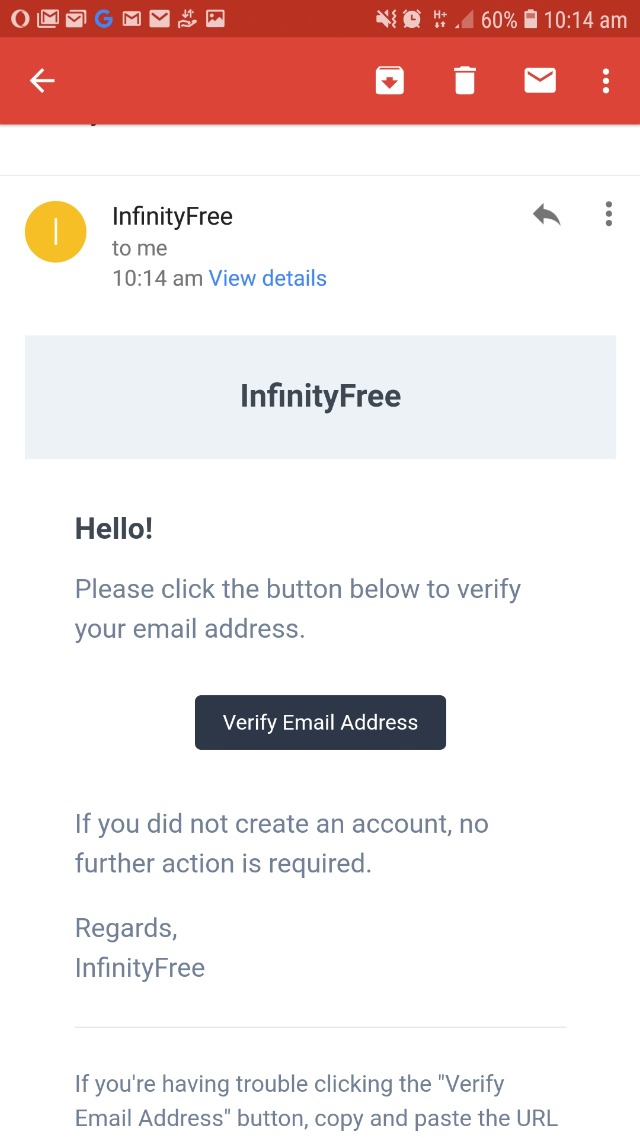The image size is (640, 1138).
Task: Tap the yellow InfinityFree sender avatar
Action: tap(56, 232)
